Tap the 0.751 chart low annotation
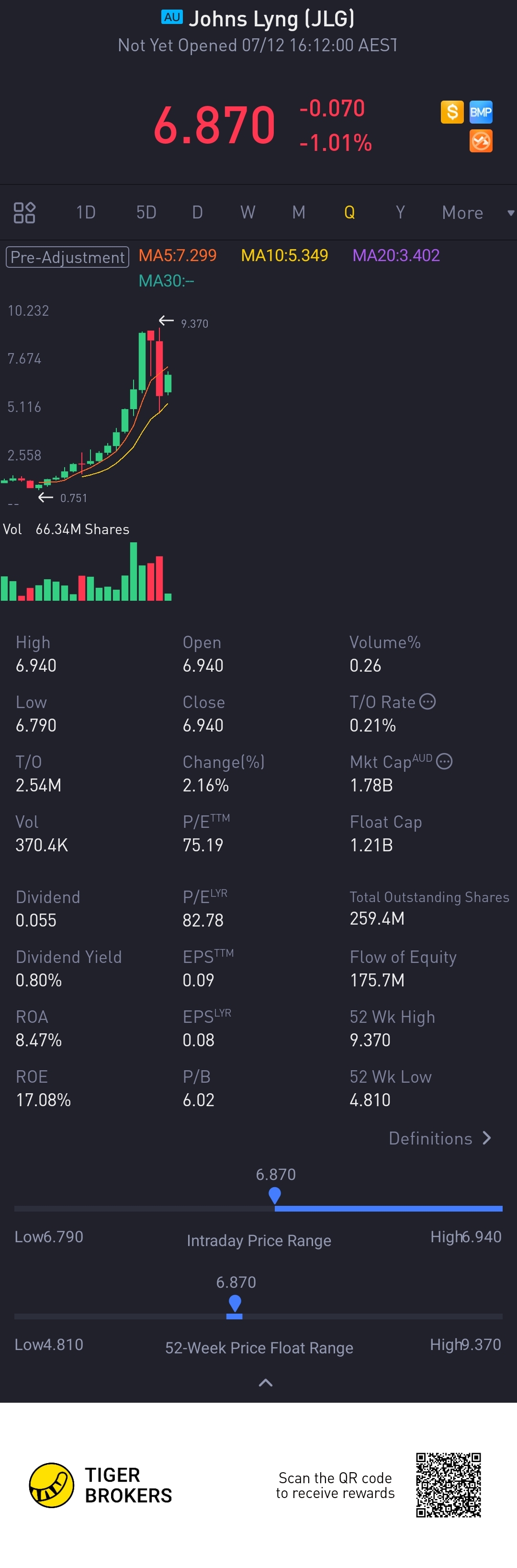The width and height of the screenshot is (517, 1568). (x=74, y=498)
